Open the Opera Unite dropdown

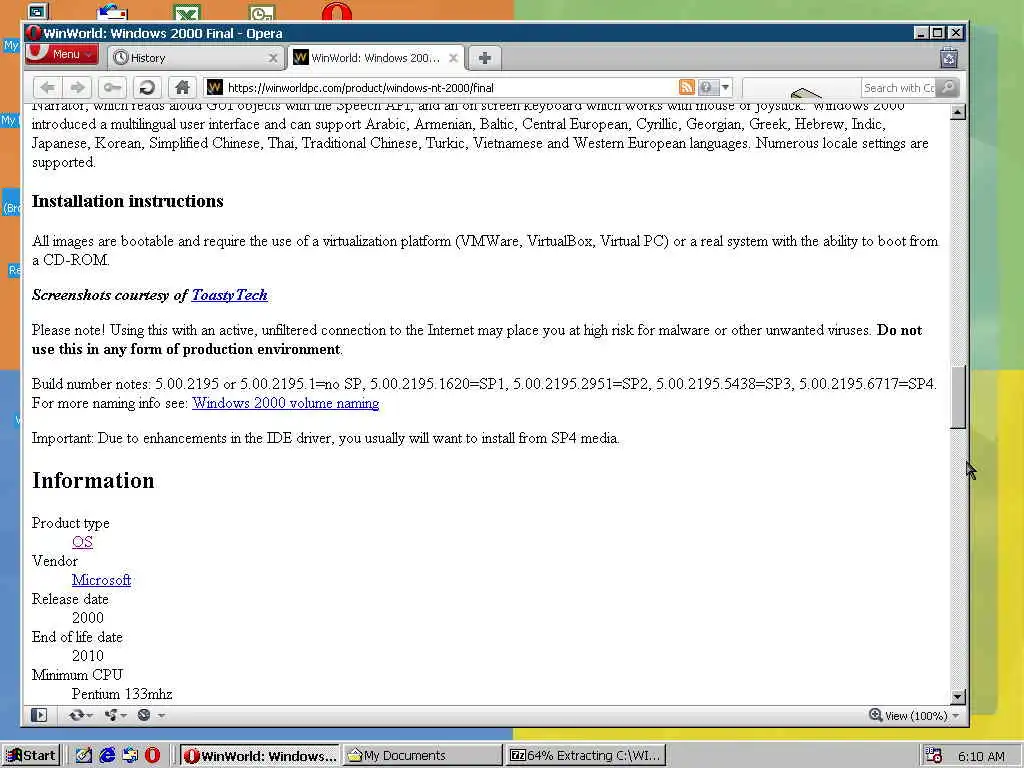(116, 715)
